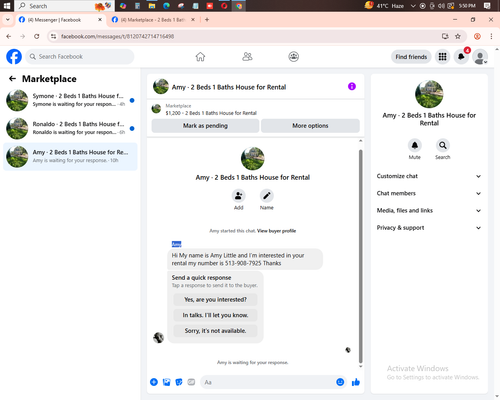Close the Messenger | Facebook tab
The height and width of the screenshot is (400, 500).
pos(100,20)
